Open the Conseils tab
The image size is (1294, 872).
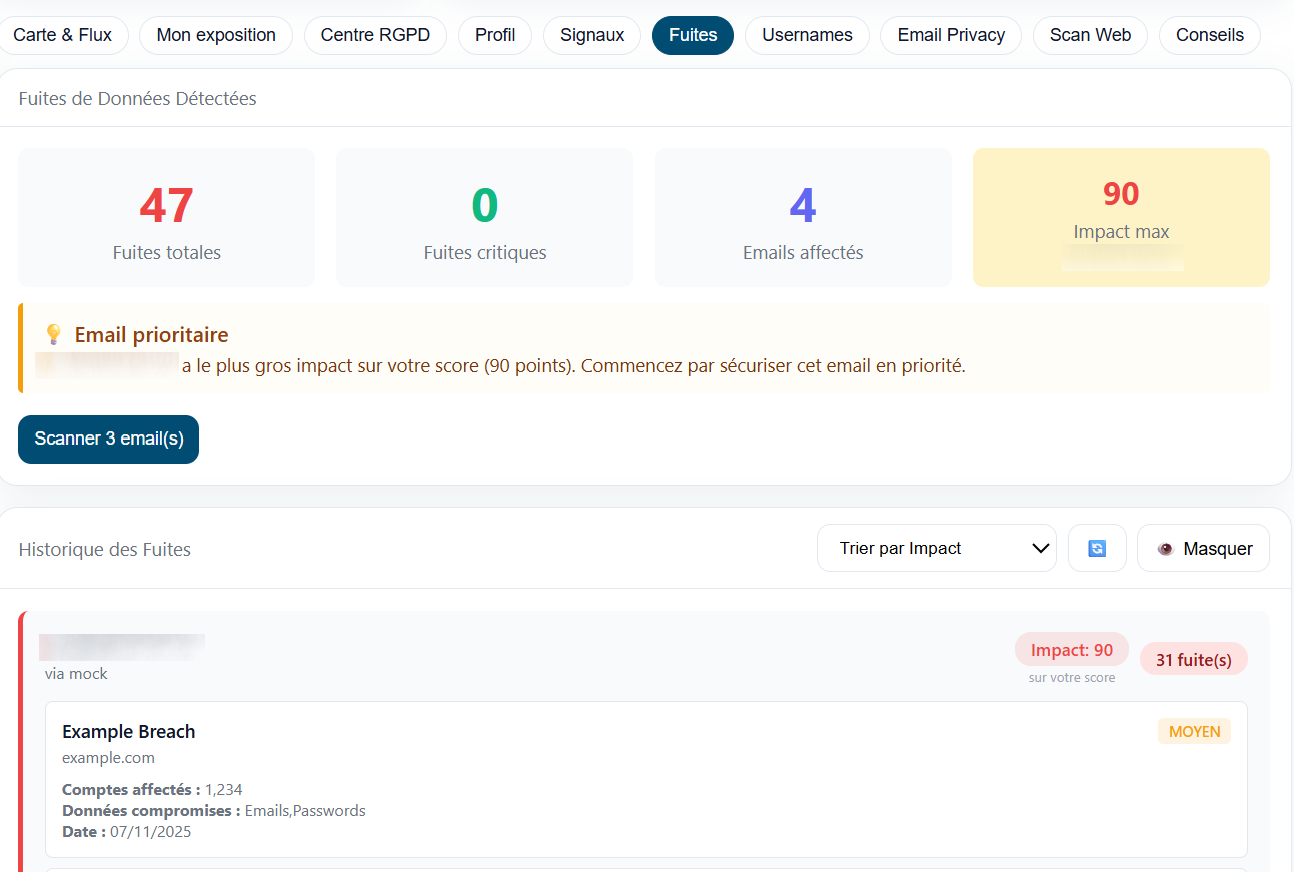pos(1210,35)
